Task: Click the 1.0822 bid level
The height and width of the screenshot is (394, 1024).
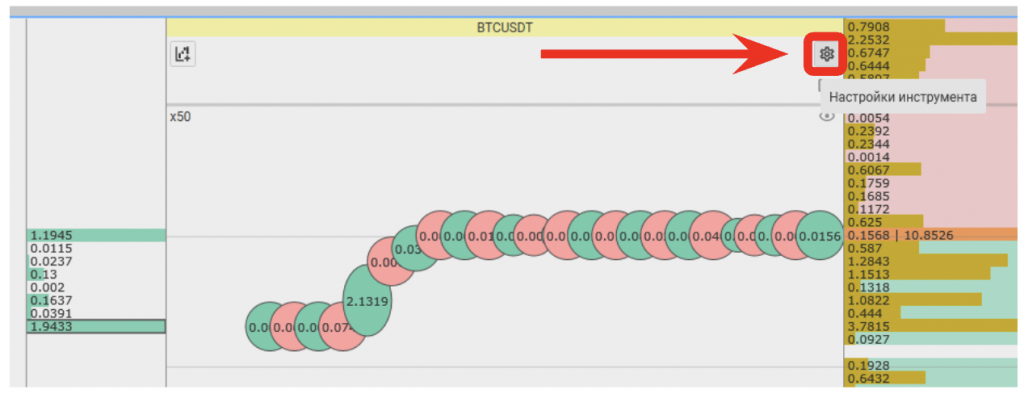Action: pyautogui.click(x=934, y=300)
